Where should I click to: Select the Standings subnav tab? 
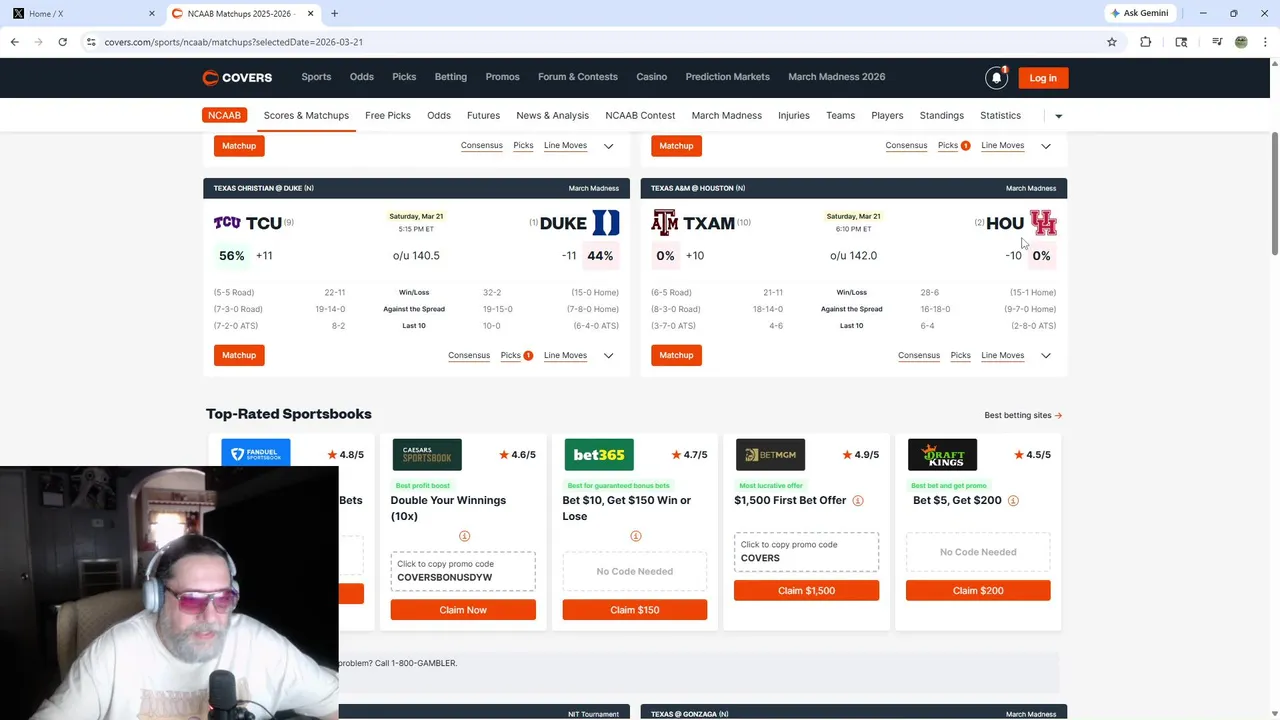coord(942,116)
